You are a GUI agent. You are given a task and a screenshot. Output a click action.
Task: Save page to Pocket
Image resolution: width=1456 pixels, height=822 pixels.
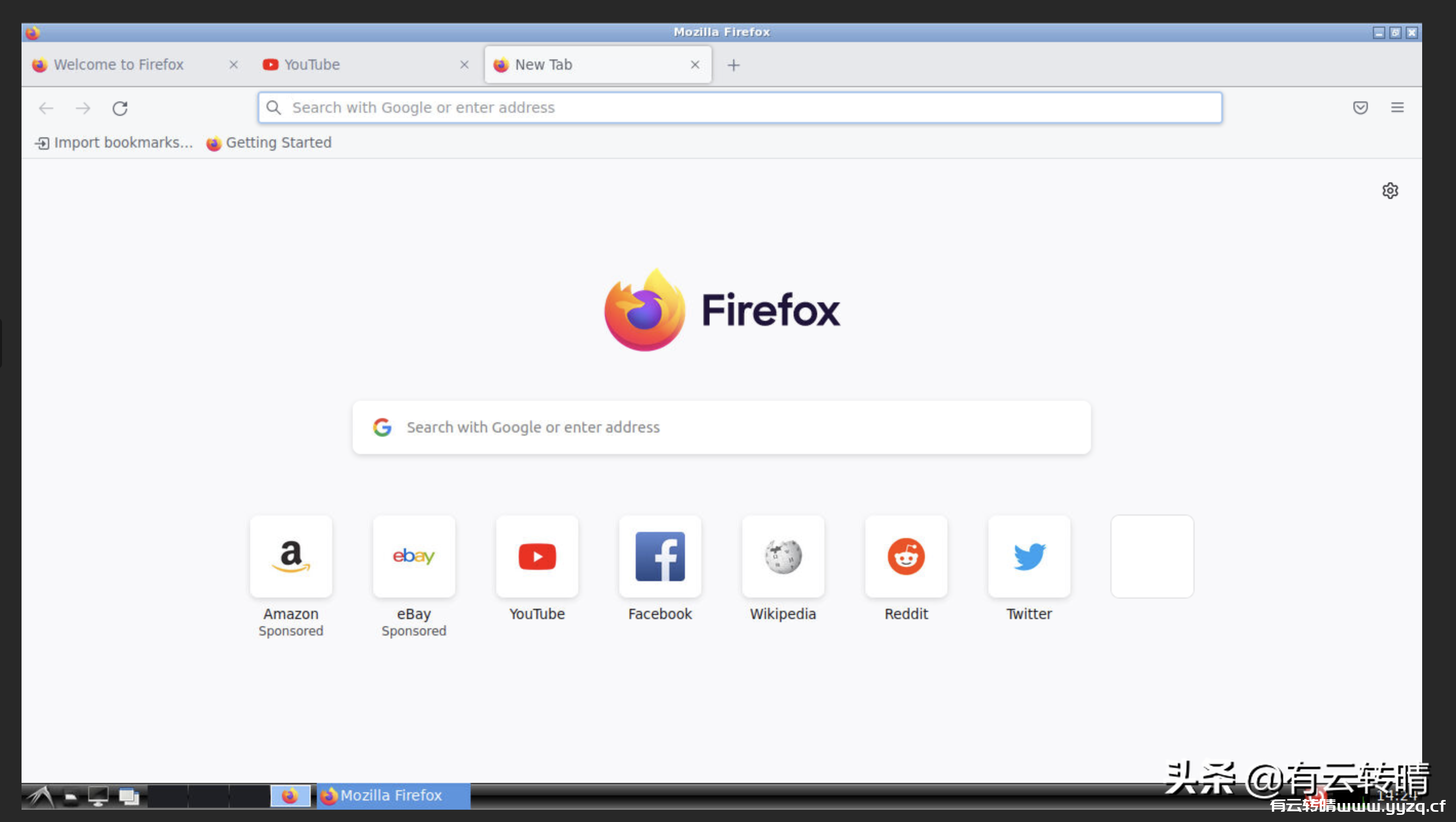point(1360,108)
